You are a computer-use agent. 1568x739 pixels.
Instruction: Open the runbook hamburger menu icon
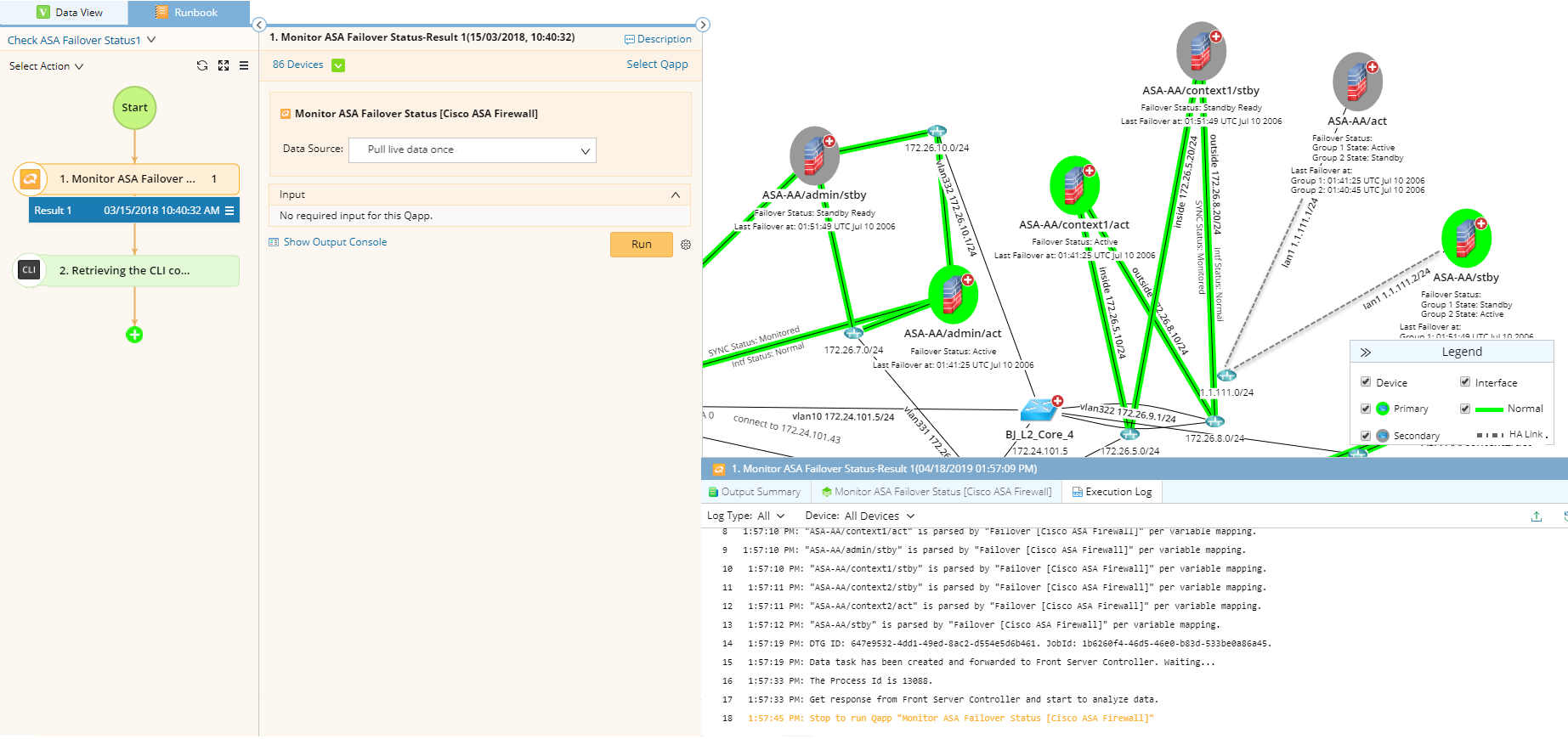point(244,65)
